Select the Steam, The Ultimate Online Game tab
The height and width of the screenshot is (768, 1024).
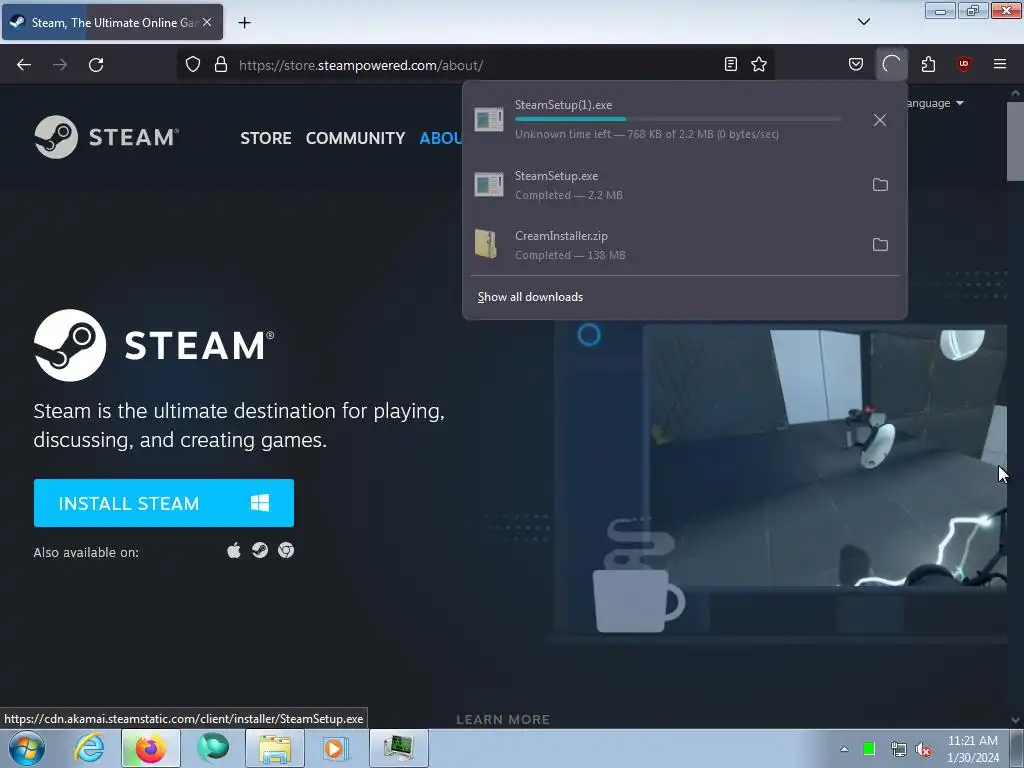click(112, 22)
